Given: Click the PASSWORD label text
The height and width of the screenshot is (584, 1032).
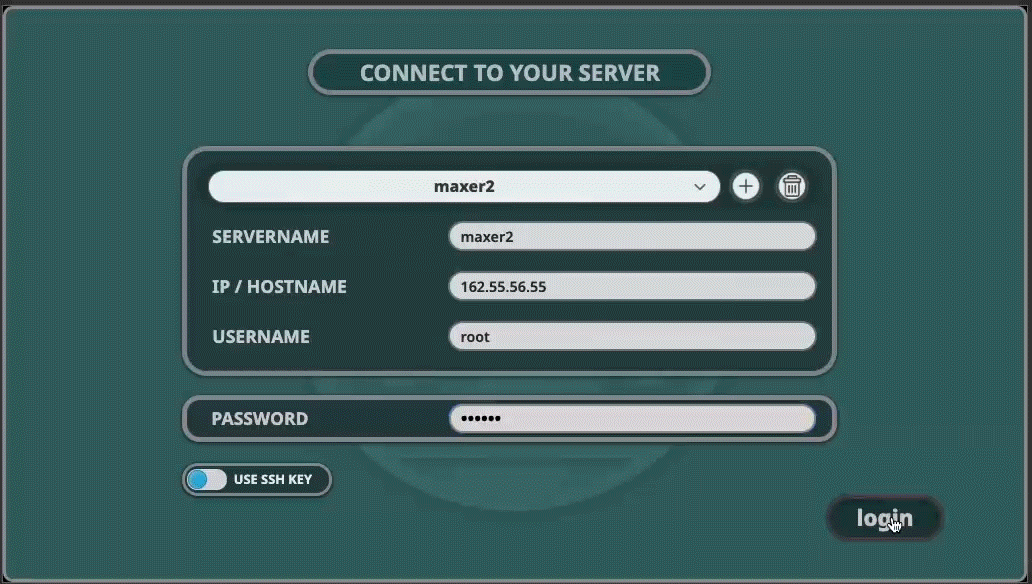Looking at the screenshot, I should 259,419.
